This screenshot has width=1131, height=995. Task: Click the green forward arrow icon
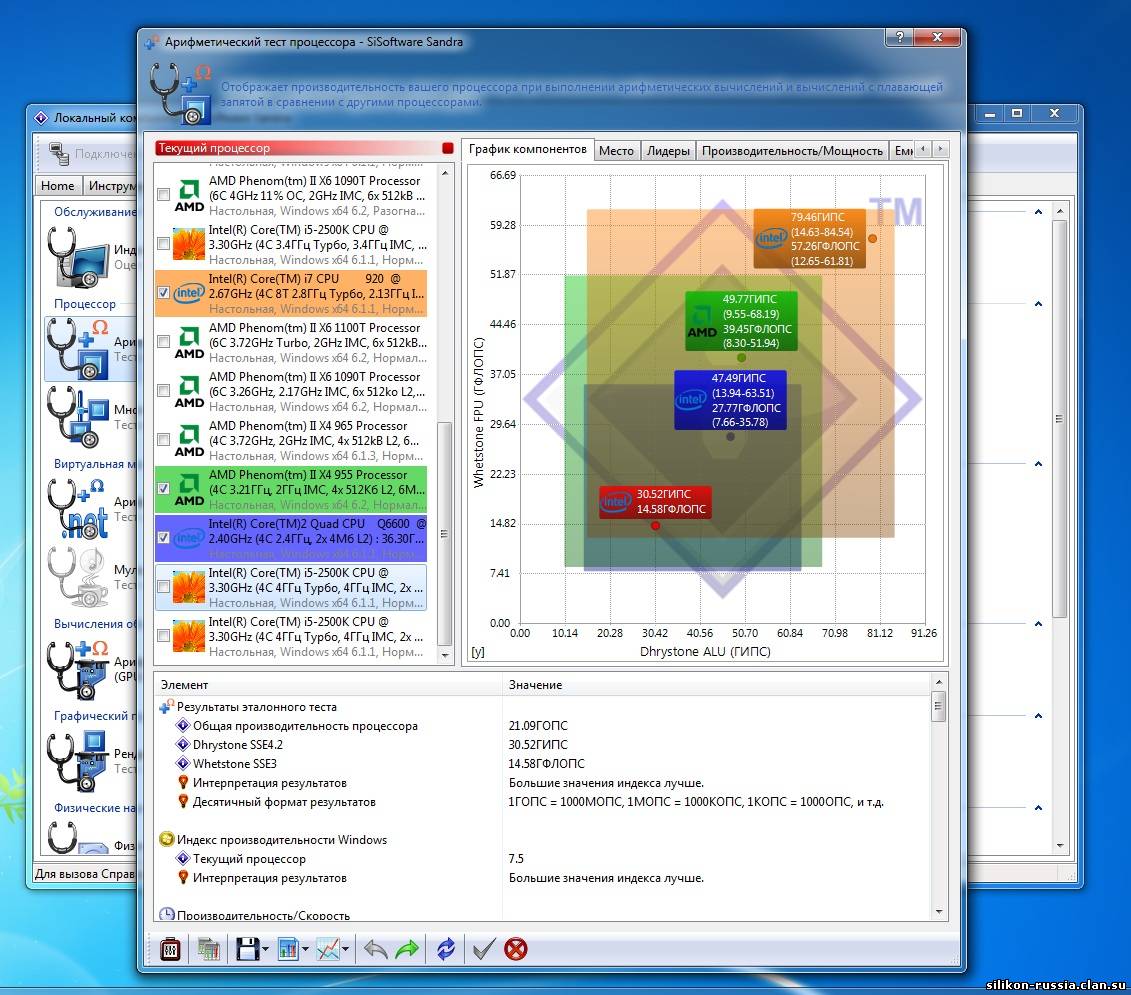(x=408, y=949)
